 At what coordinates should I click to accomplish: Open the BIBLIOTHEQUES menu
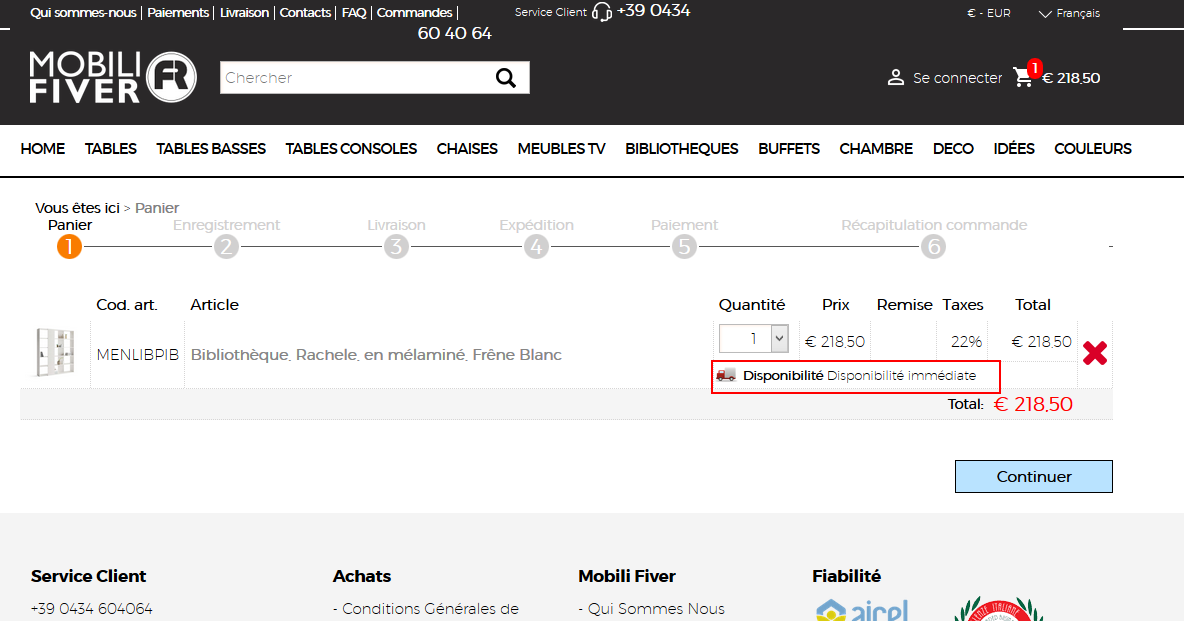pyautogui.click(x=681, y=149)
